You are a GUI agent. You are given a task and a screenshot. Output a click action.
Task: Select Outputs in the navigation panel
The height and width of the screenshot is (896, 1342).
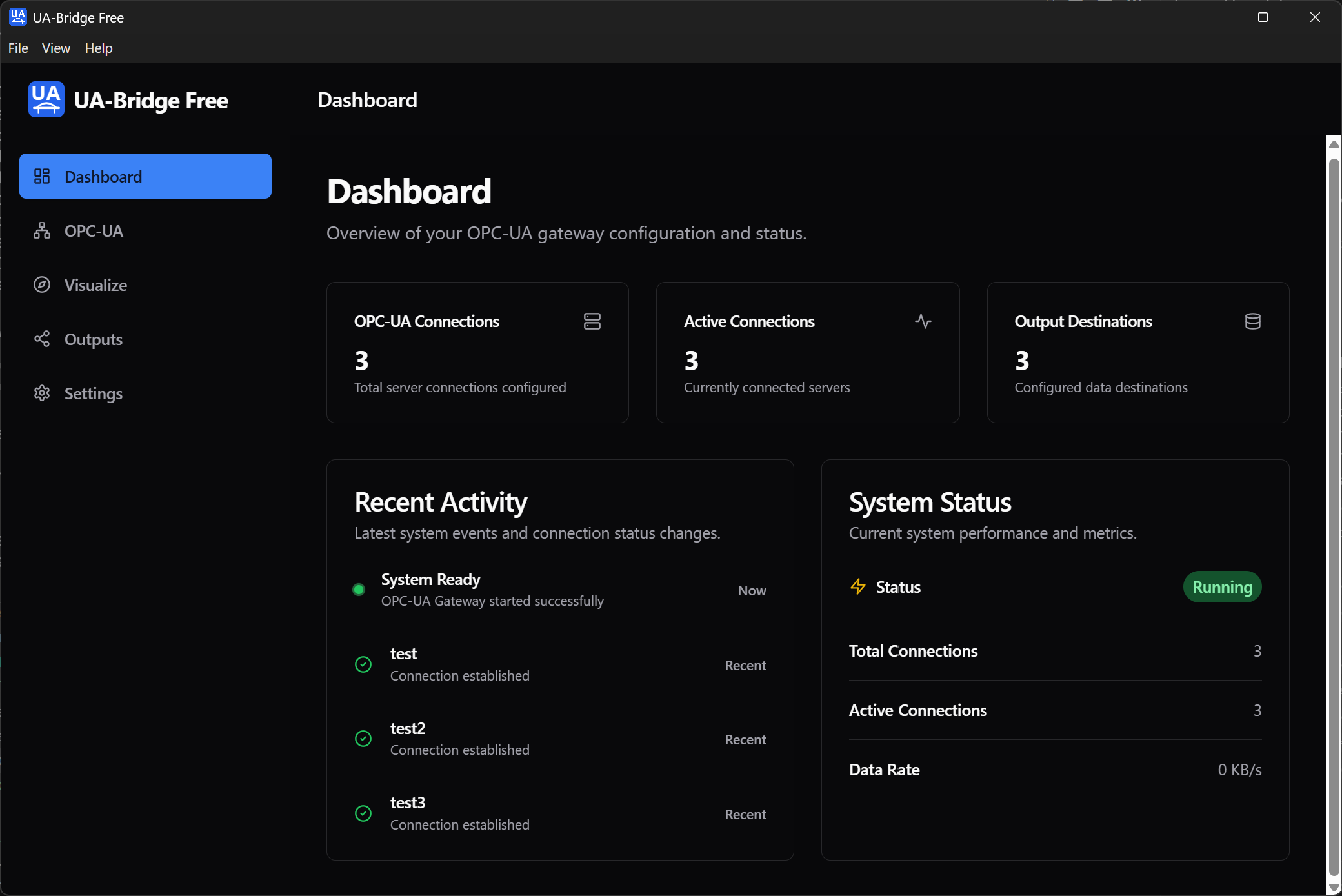[x=93, y=339]
